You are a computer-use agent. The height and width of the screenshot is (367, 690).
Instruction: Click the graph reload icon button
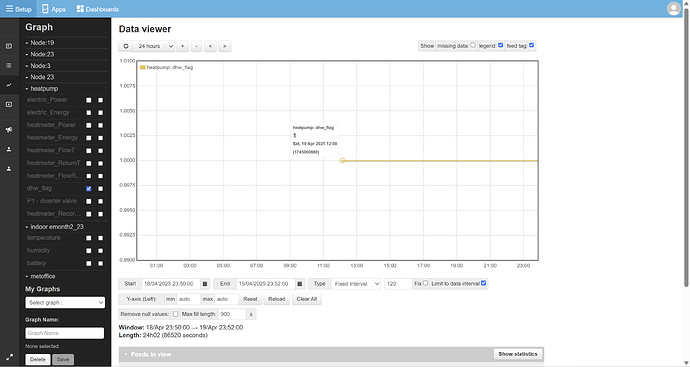pos(126,46)
